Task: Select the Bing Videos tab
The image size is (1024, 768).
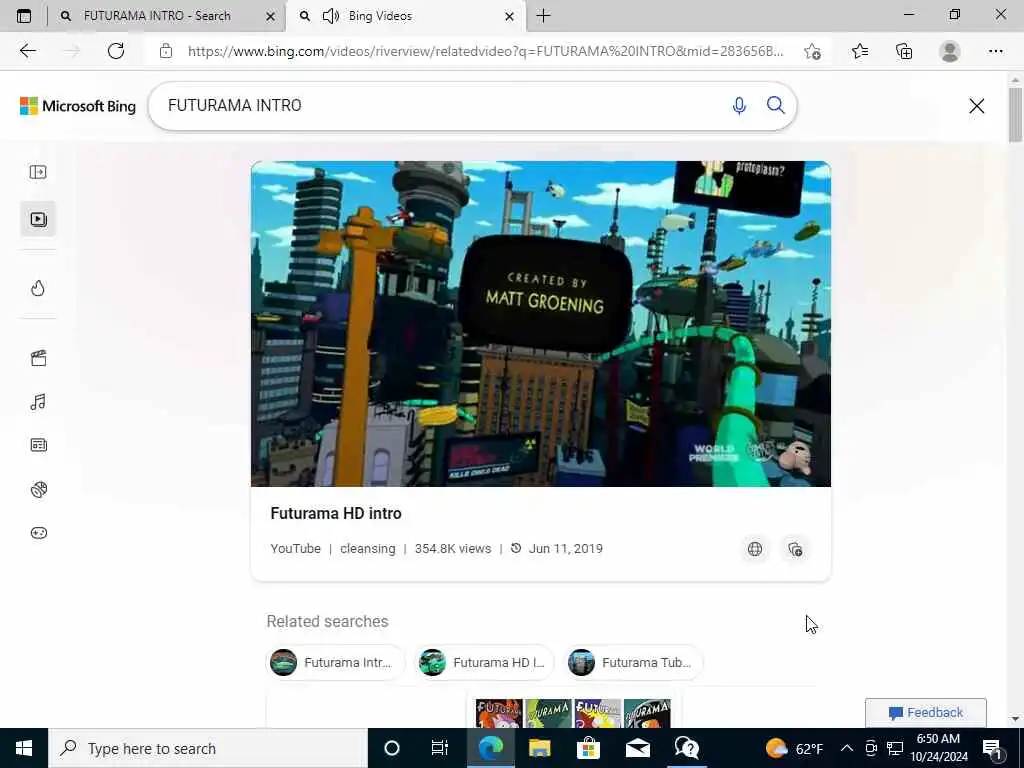Action: (x=405, y=16)
